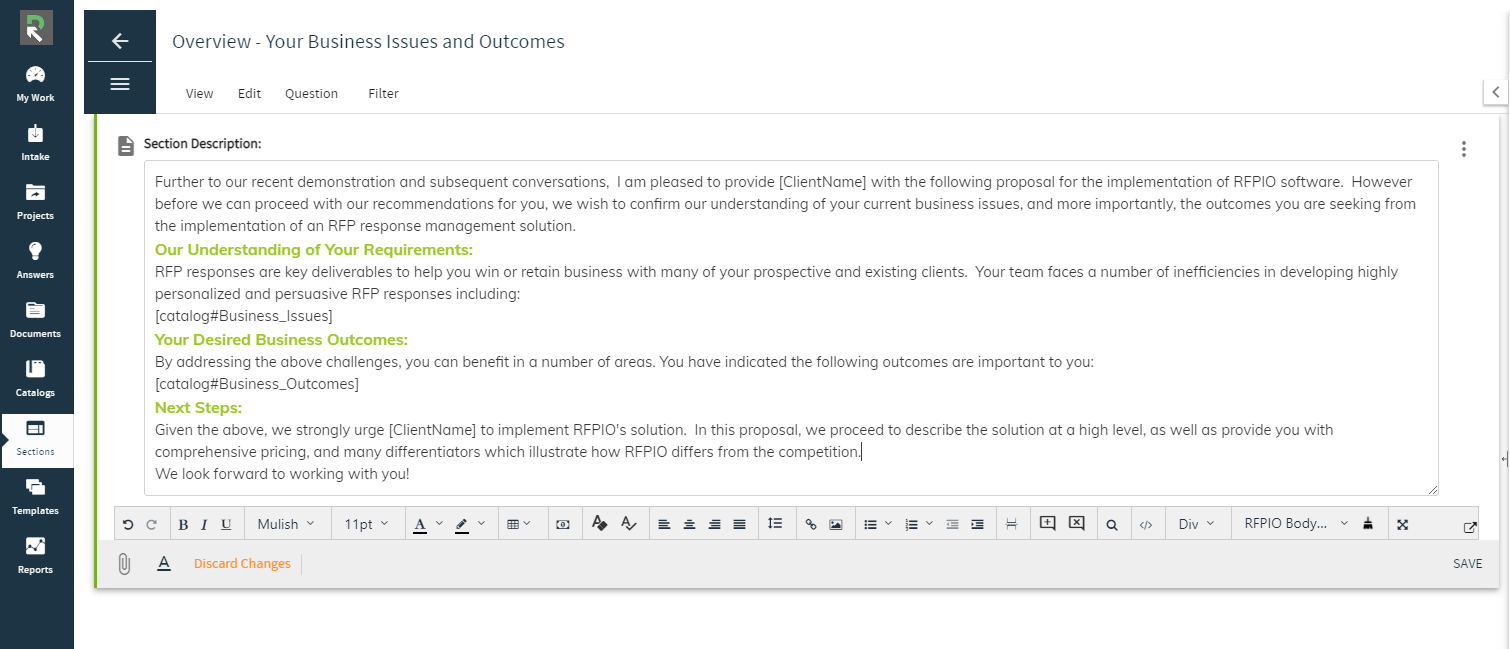Open Templates from the sidebar
Viewport: 1510px width, 649px height.
pyautogui.click(x=36, y=497)
